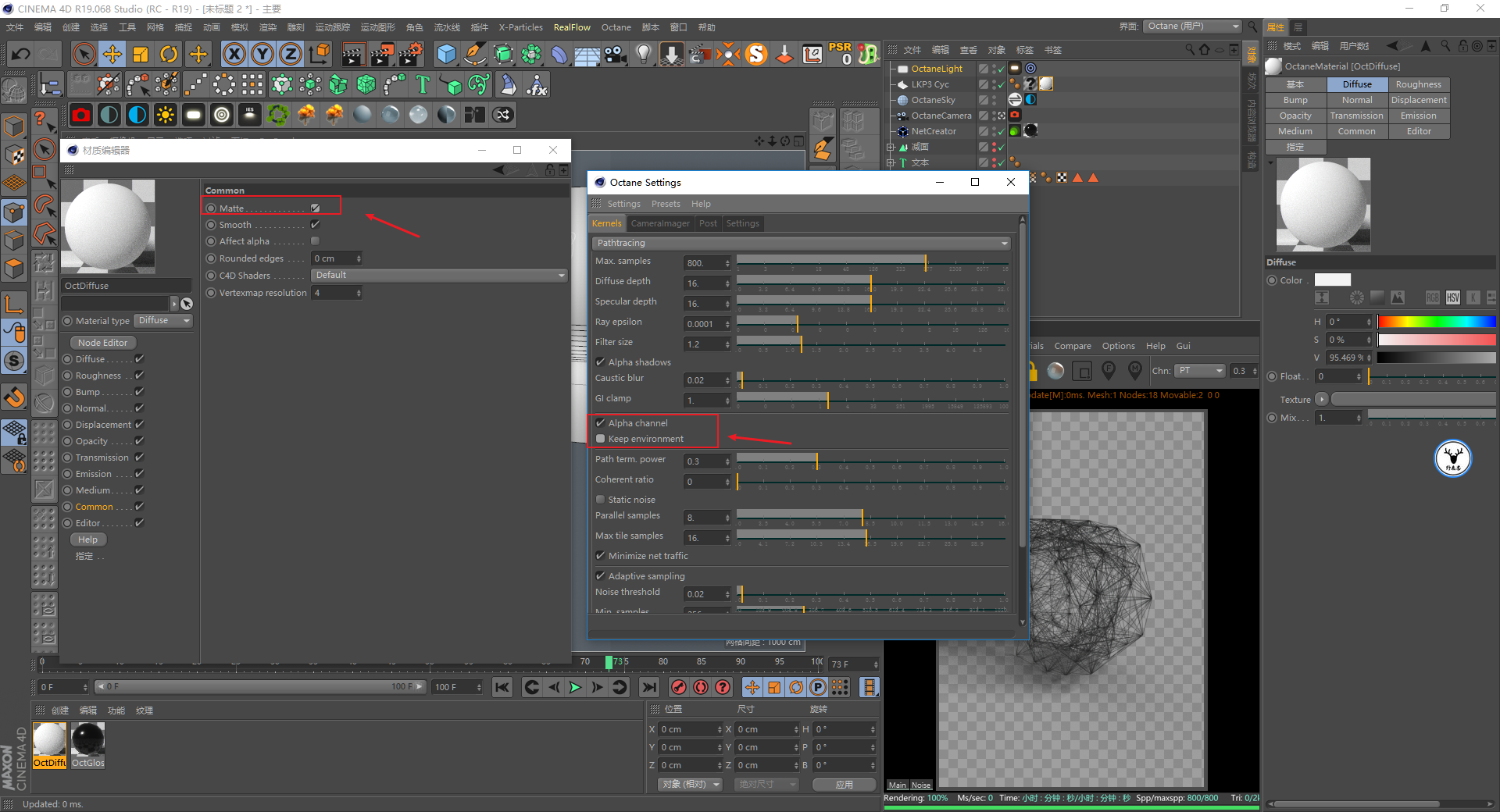This screenshot has width=1500, height=812.
Task: Toggle the Matte checkbox
Action: click(315, 208)
